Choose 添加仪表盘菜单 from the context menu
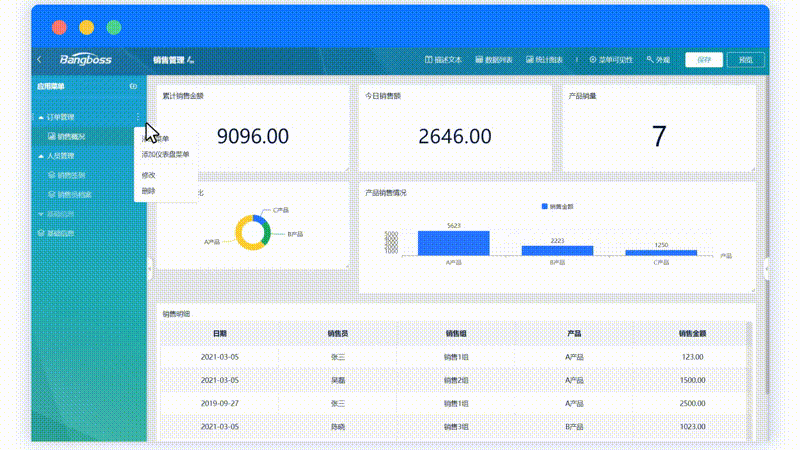The image size is (800, 450). [x=165, y=155]
